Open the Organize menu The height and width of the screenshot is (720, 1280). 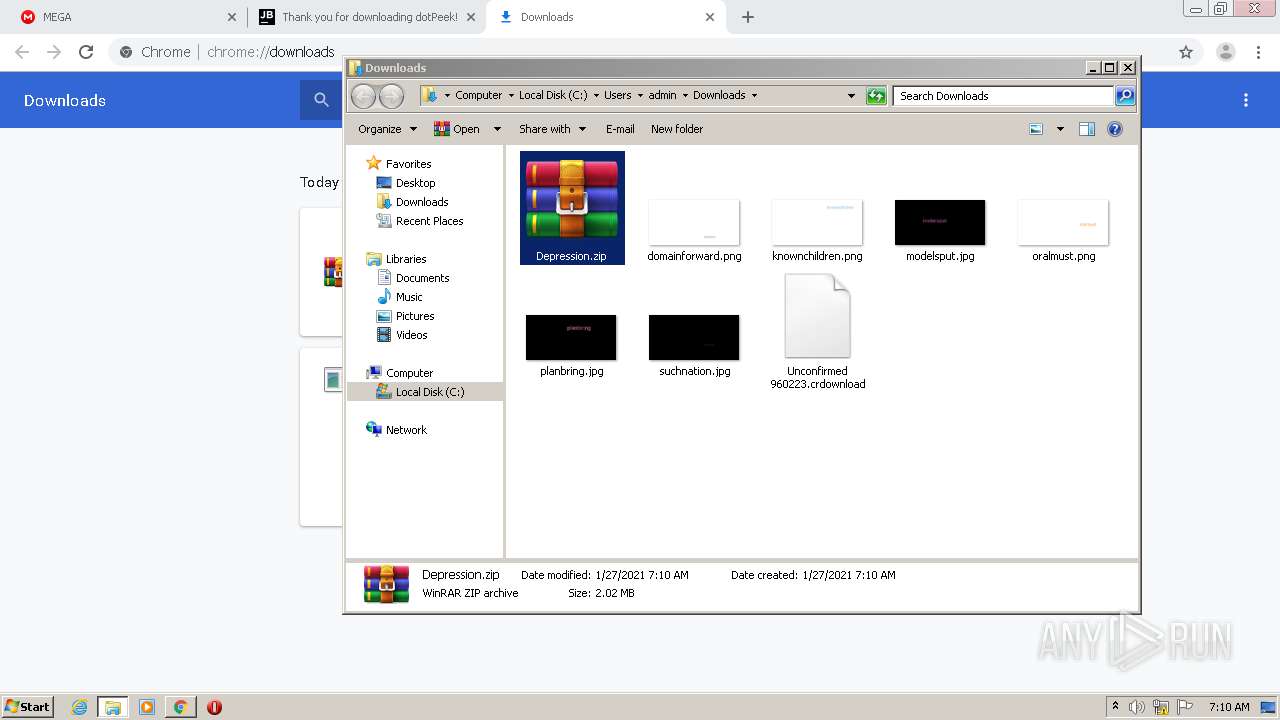click(x=387, y=129)
